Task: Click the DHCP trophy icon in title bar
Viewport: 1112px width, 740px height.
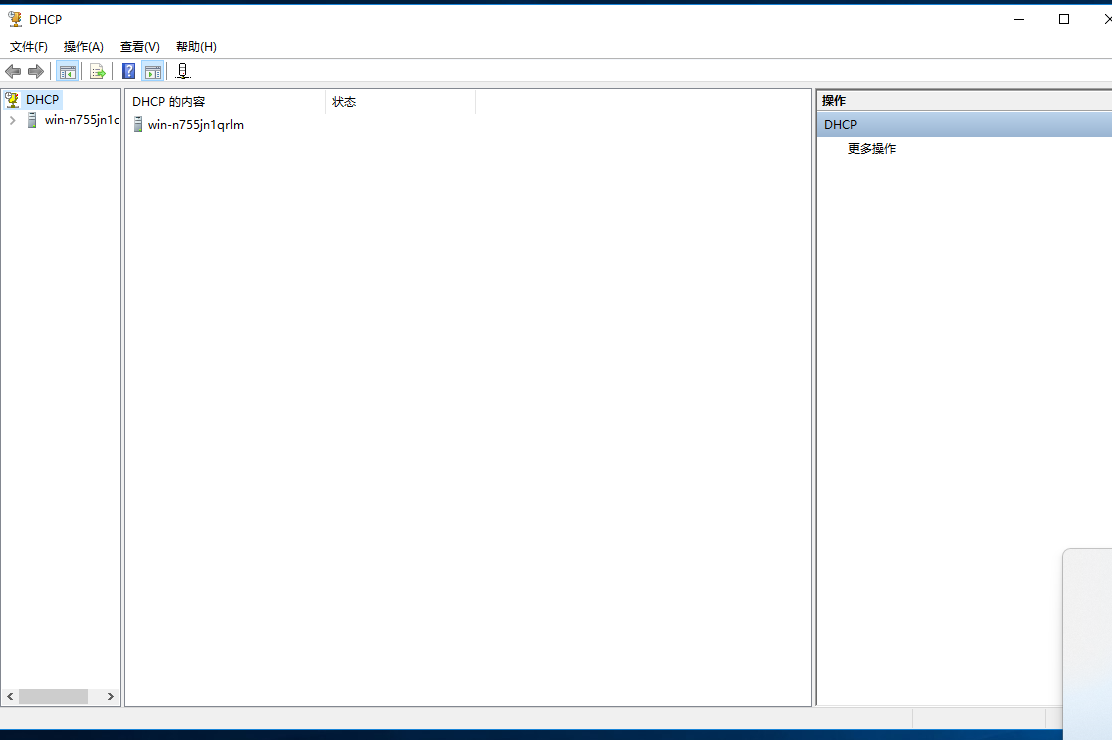Action: [15, 19]
